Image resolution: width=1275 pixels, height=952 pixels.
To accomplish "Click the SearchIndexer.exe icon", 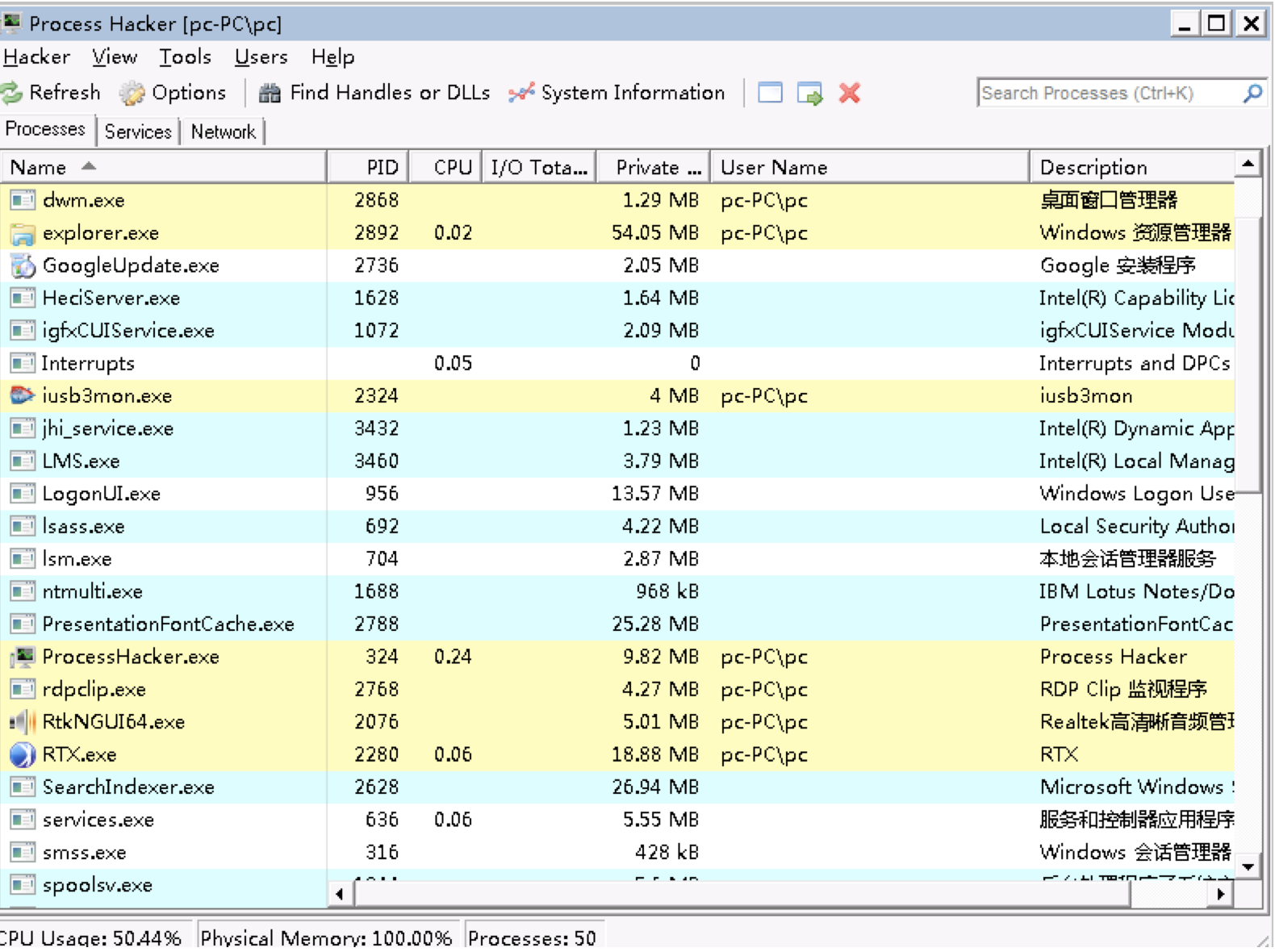I will [23, 787].
